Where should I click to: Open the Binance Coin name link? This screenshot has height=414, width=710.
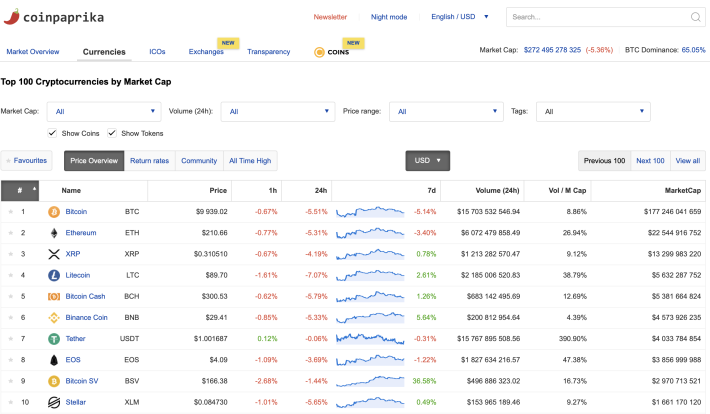click(x=86, y=318)
